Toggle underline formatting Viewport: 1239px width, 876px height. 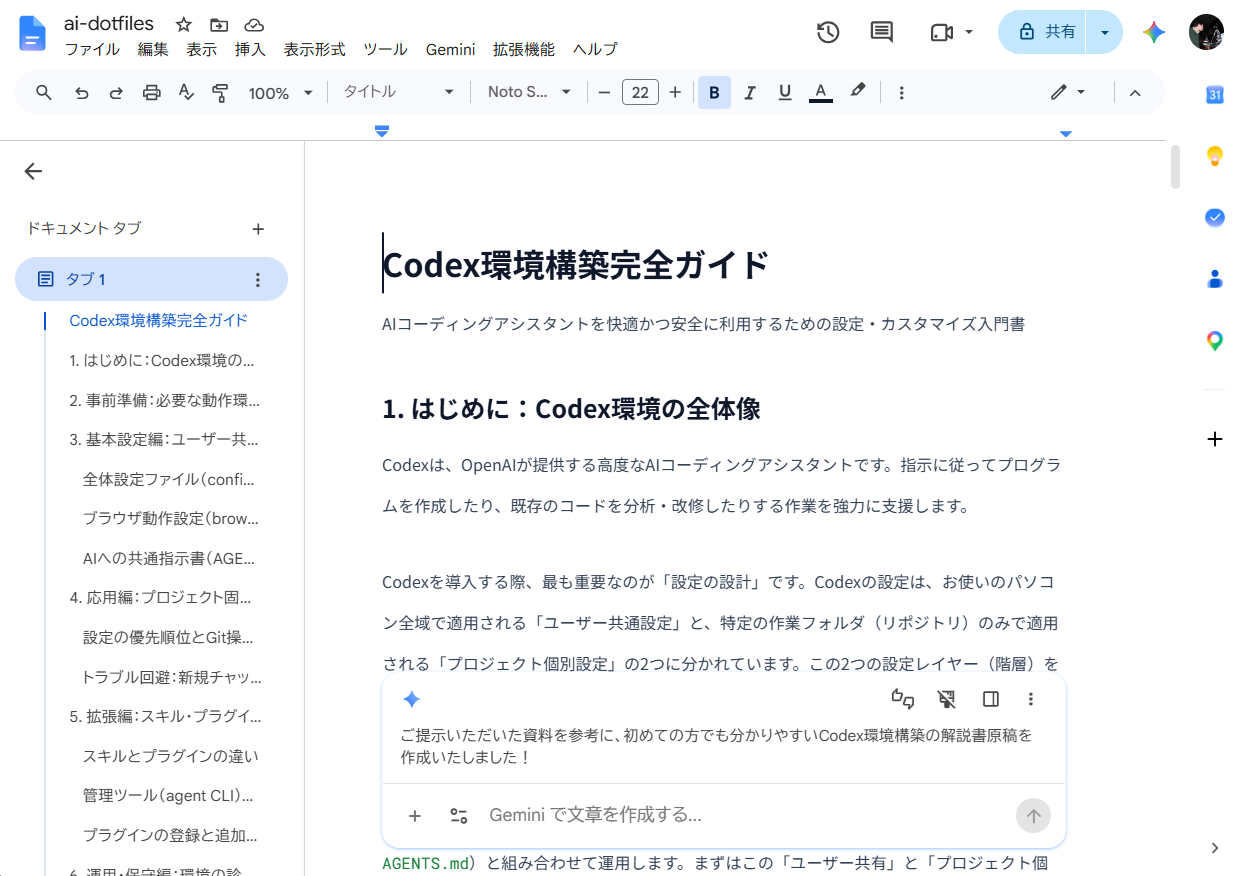(785, 92)
